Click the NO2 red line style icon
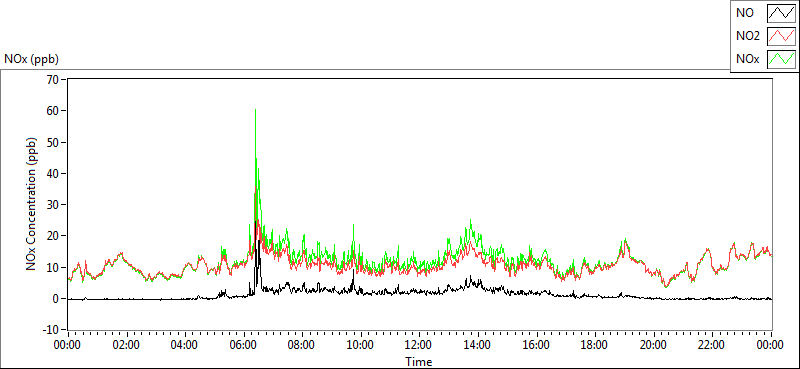The image size is (800, 369). 781,36
